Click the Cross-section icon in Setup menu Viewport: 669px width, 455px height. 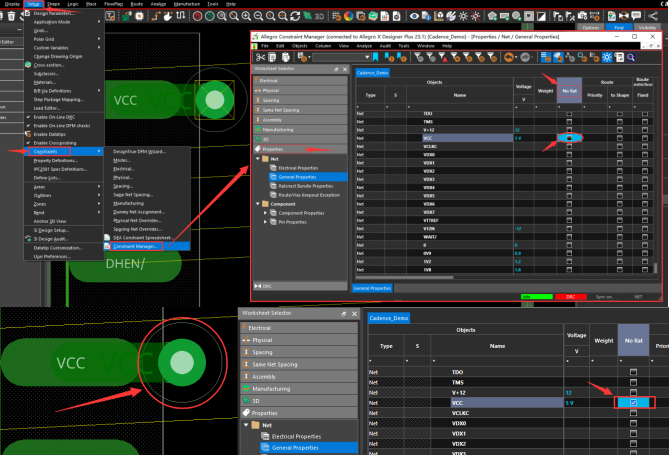[28, 65]
